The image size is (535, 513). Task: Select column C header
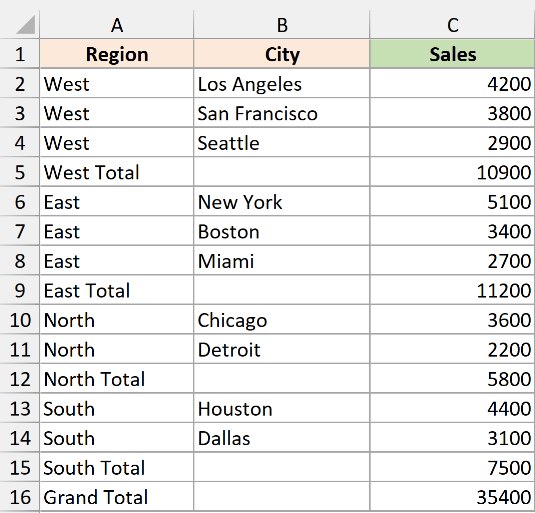[452, 25]
